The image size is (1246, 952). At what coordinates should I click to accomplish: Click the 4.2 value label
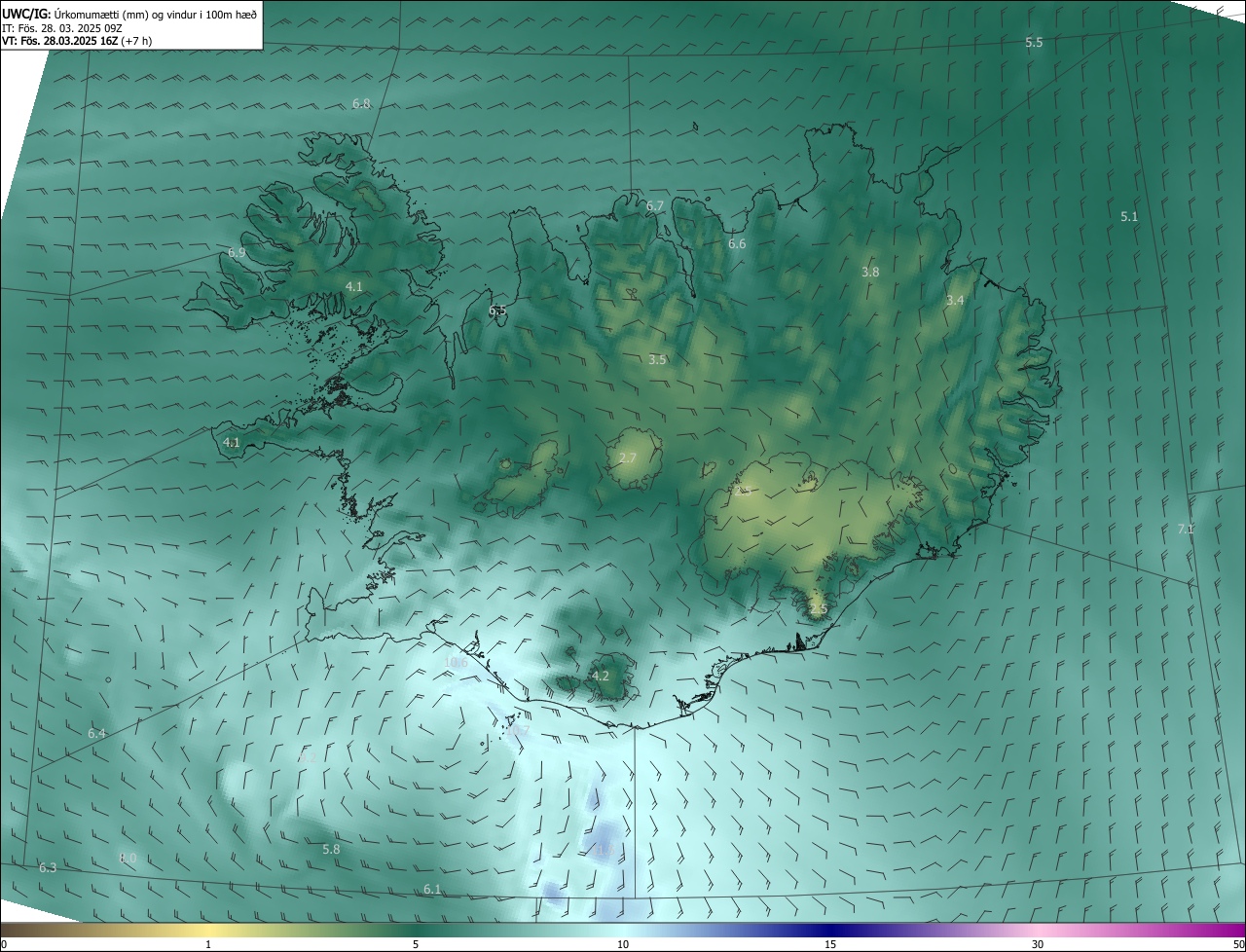(x=601, y=676)
